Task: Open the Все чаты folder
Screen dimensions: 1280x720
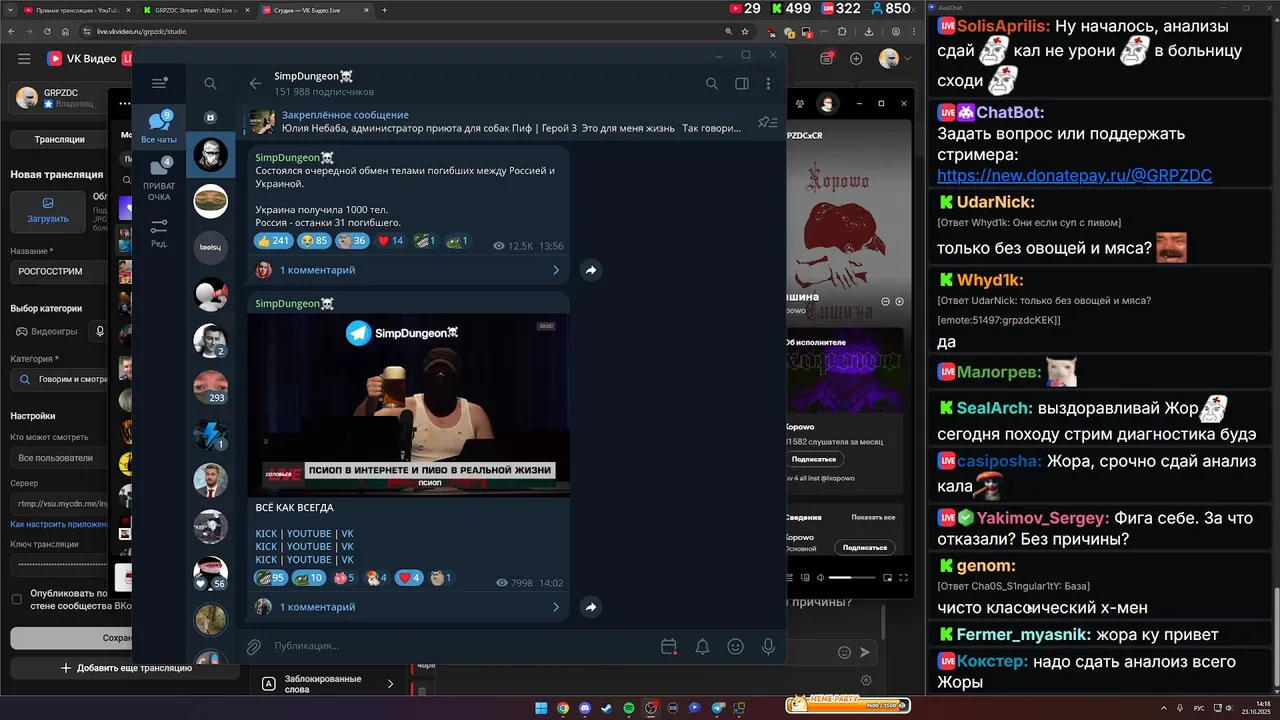Action: (159, 128)
